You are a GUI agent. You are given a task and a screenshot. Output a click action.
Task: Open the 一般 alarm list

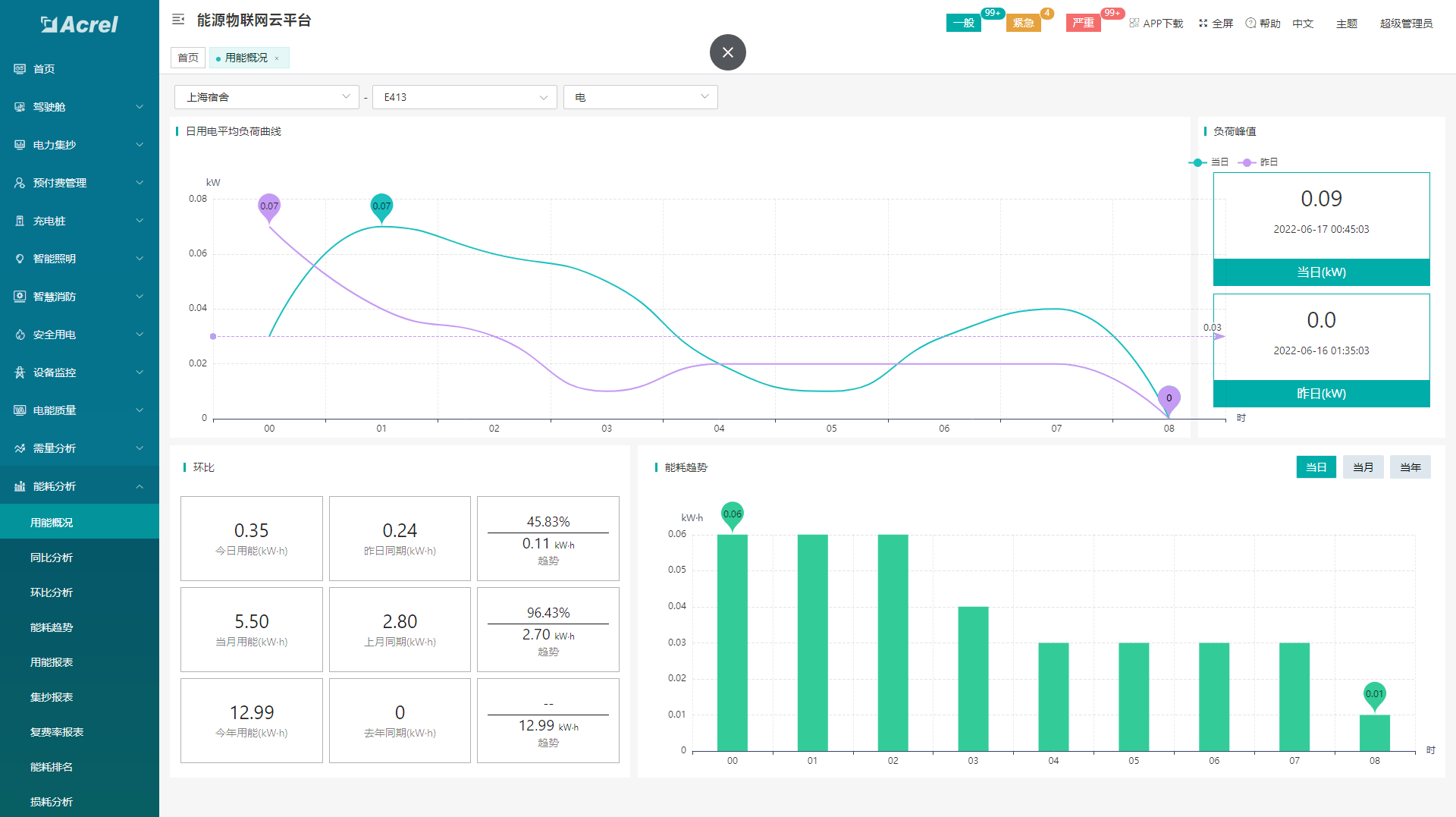(964, 23)
